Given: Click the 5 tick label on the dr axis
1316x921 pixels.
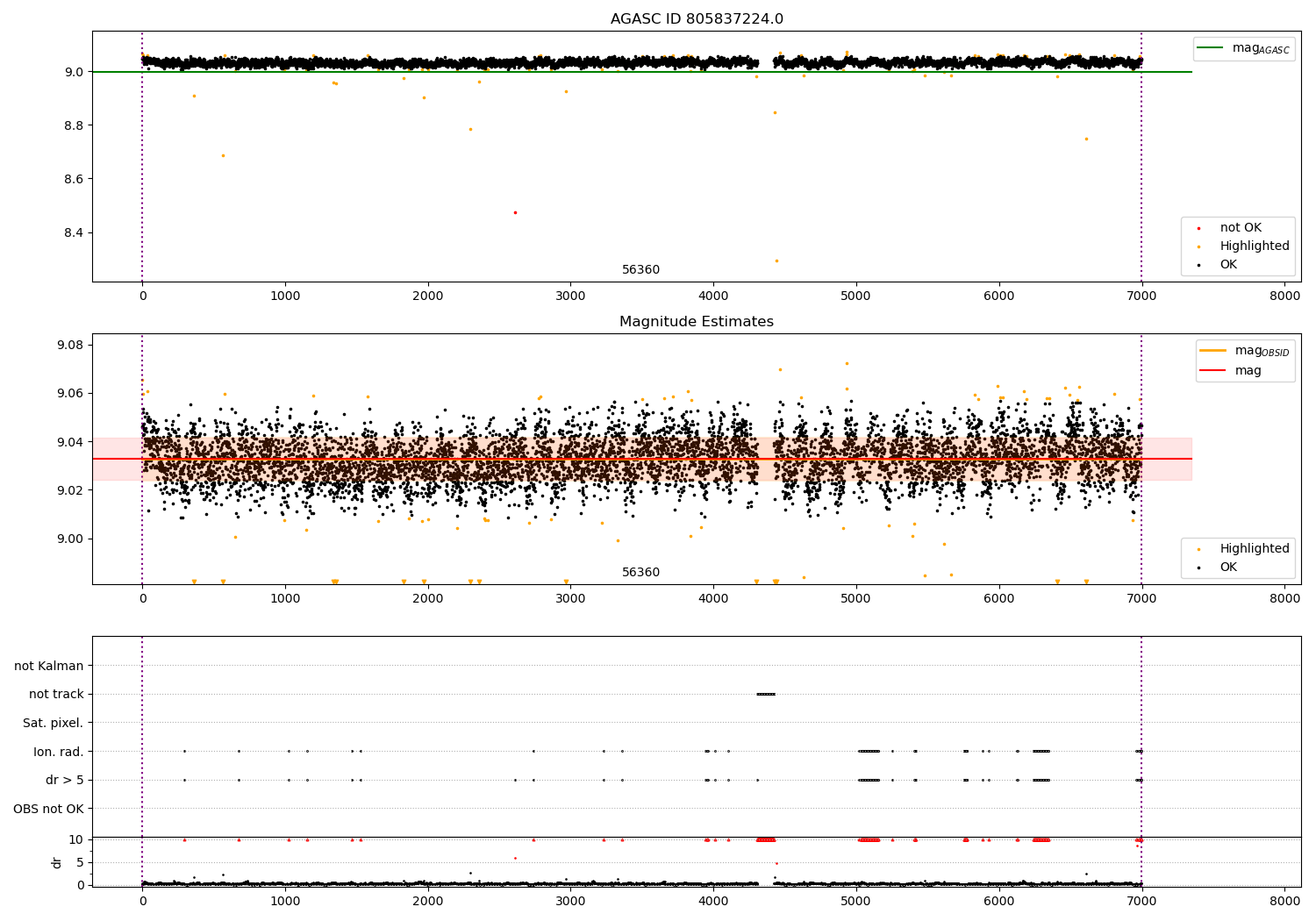Looking at the screenshot, I should [x=80, y=862].
